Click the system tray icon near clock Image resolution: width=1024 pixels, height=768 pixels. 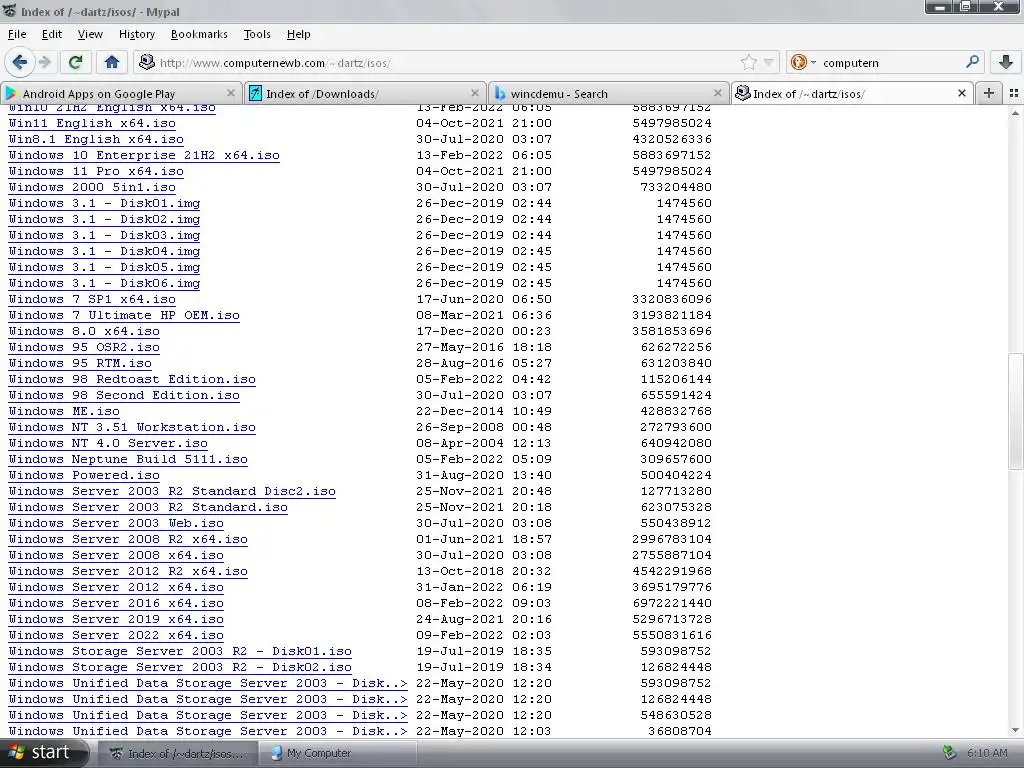point(950,753)
